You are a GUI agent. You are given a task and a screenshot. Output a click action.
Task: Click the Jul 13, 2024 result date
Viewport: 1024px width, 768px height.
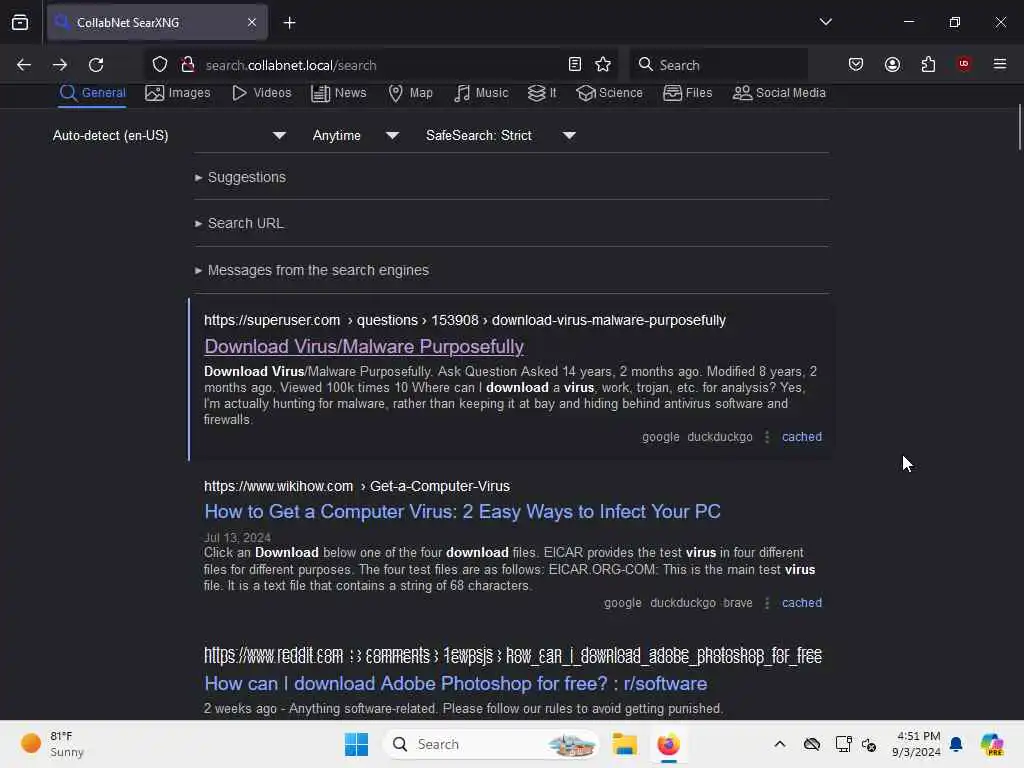(237, 537)
